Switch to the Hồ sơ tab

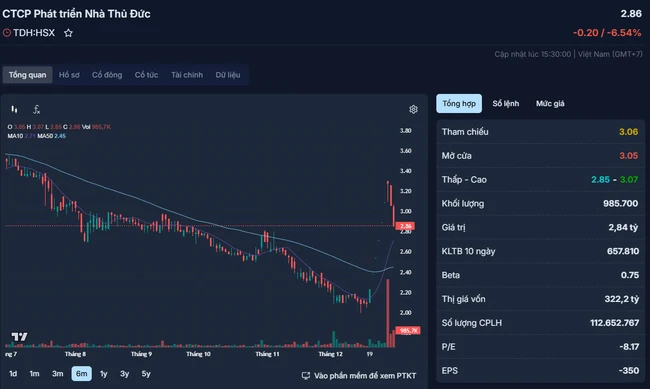[x=69, y=75]
